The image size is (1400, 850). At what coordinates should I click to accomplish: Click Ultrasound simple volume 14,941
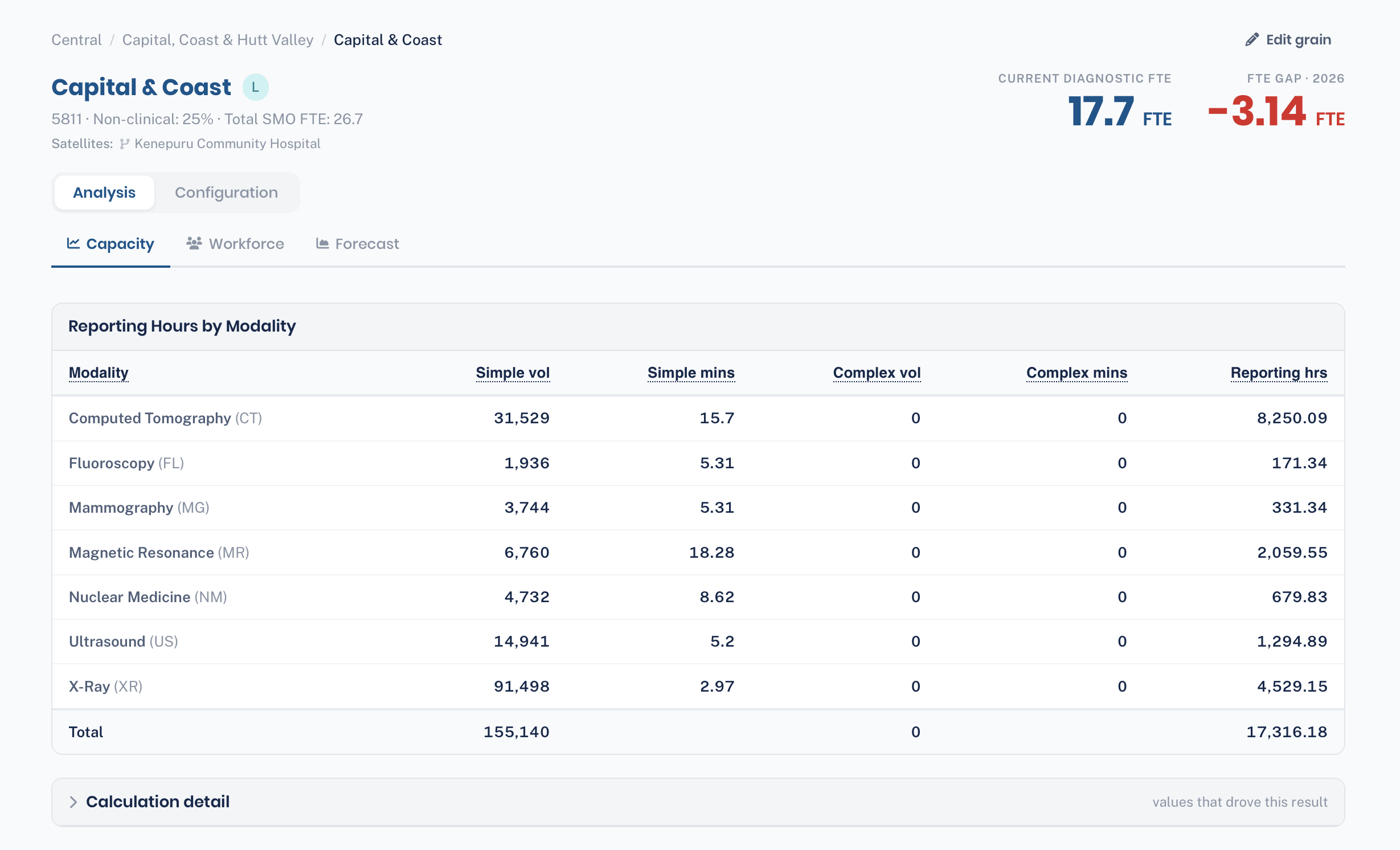522,641
